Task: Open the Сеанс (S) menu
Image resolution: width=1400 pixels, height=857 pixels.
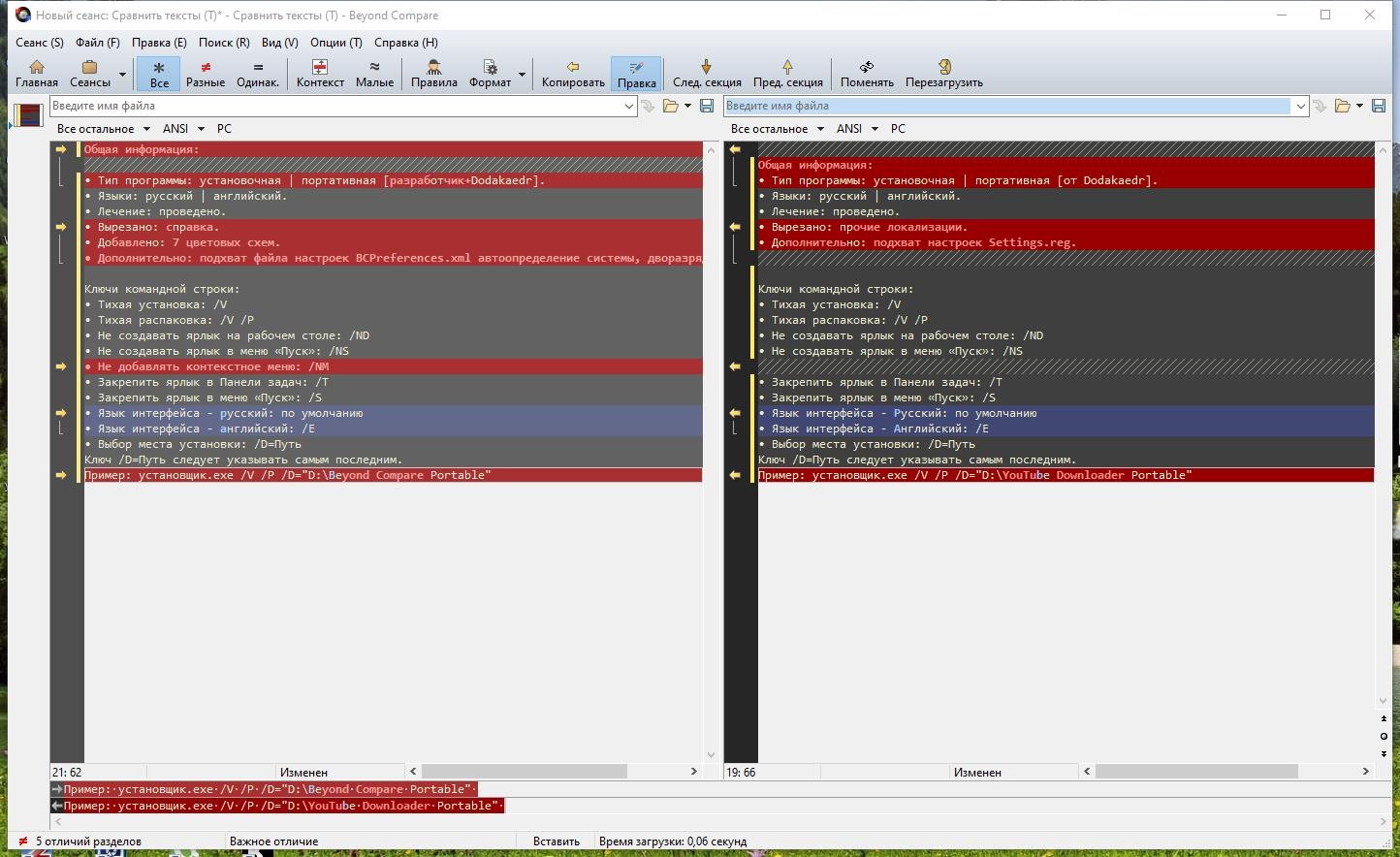Action: [x=40, y=43]
